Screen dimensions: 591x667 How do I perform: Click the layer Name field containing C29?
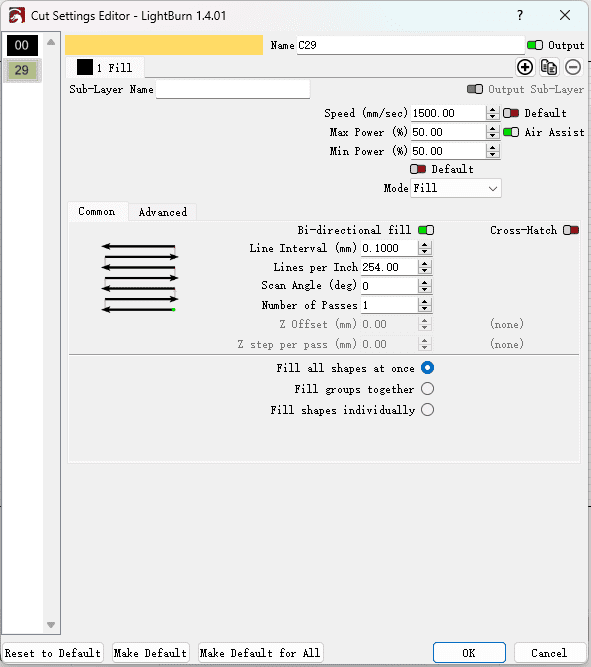(410, 45)
